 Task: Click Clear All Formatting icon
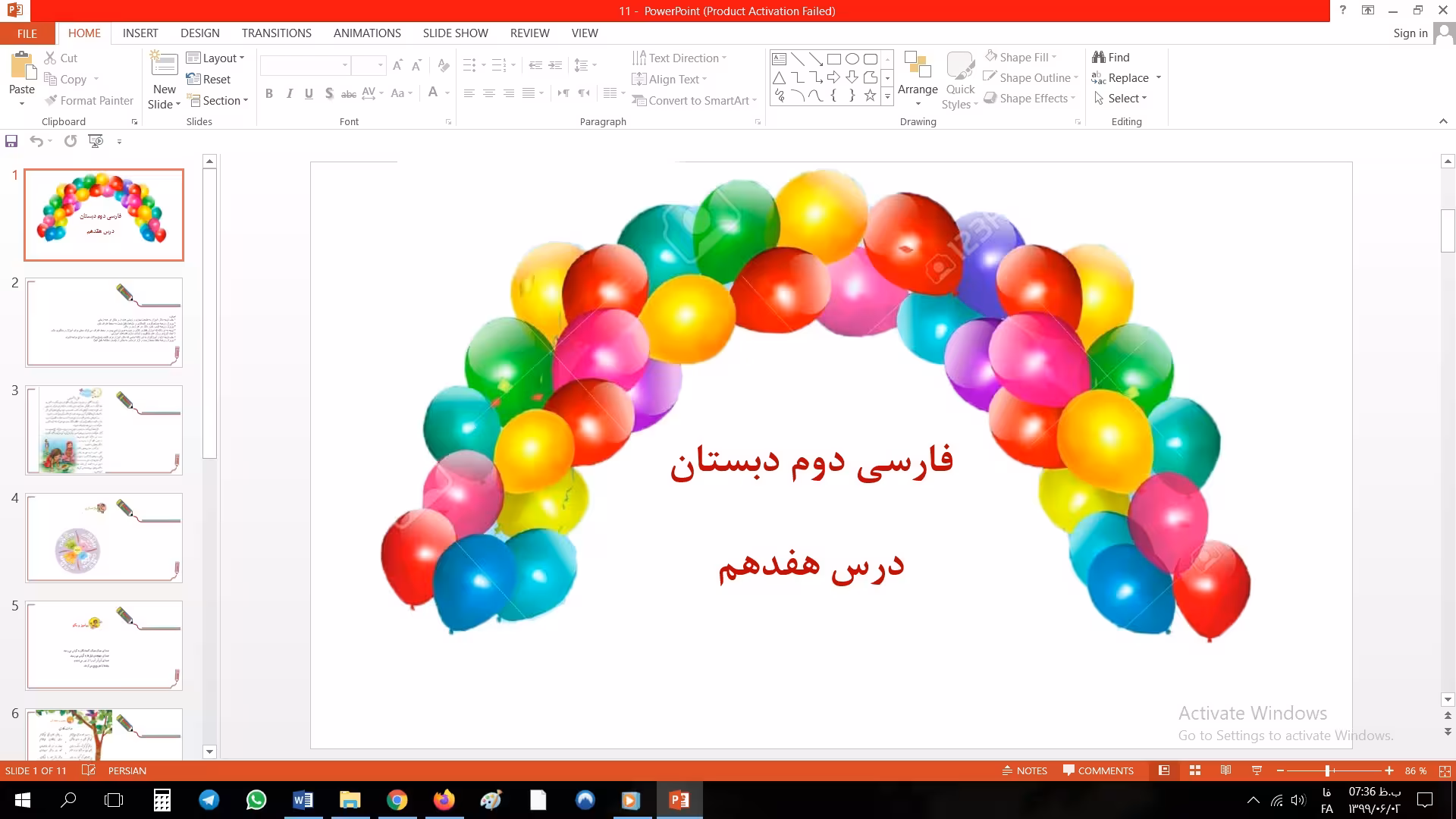(444, 65)
